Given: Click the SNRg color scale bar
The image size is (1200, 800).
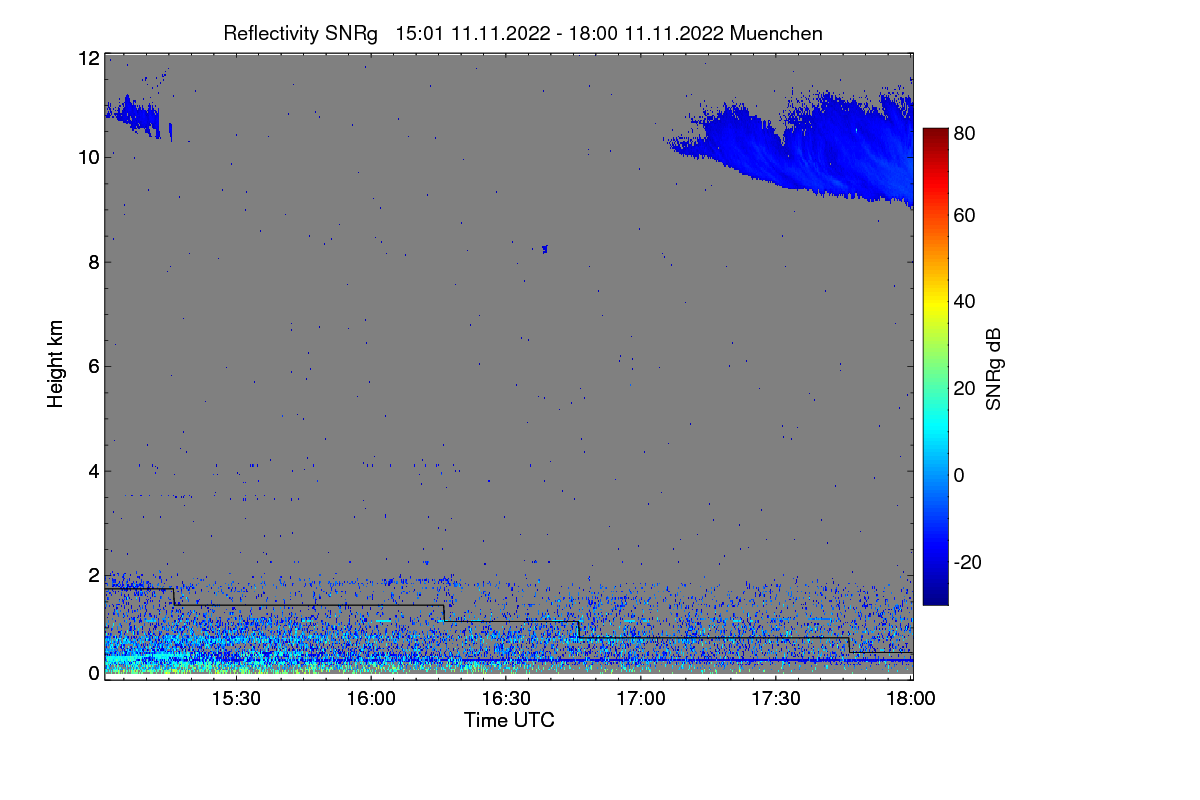Looking at the screenshot, I should pos(935,366).
